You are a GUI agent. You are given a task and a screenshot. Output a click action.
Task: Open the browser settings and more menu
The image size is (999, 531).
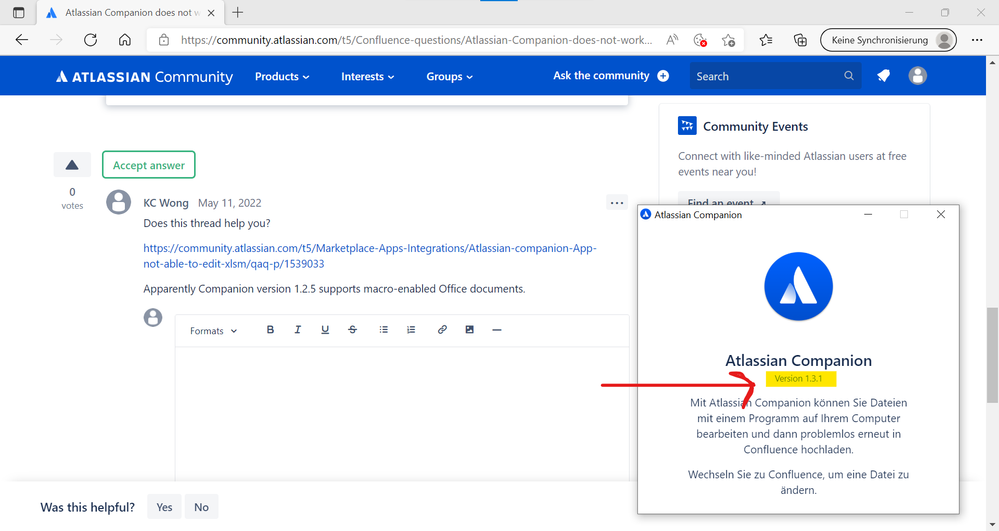pyautogui.click(x=977, y=40)
